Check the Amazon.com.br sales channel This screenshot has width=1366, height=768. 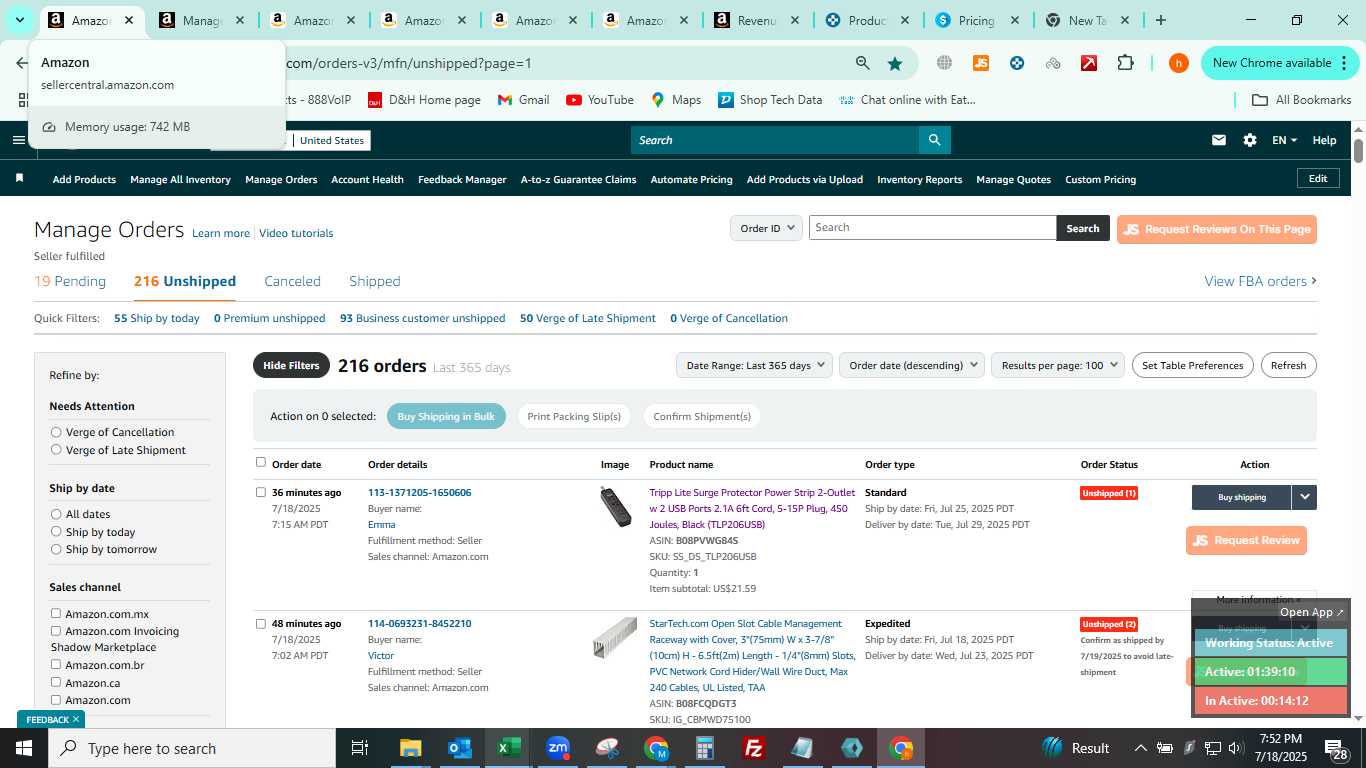(56, 664)
